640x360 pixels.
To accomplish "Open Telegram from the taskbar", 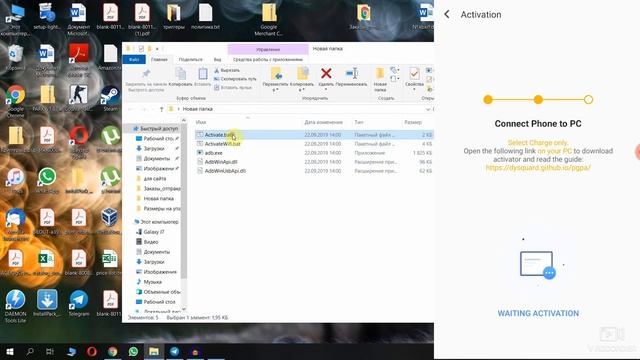I will (x=174, y=351).
